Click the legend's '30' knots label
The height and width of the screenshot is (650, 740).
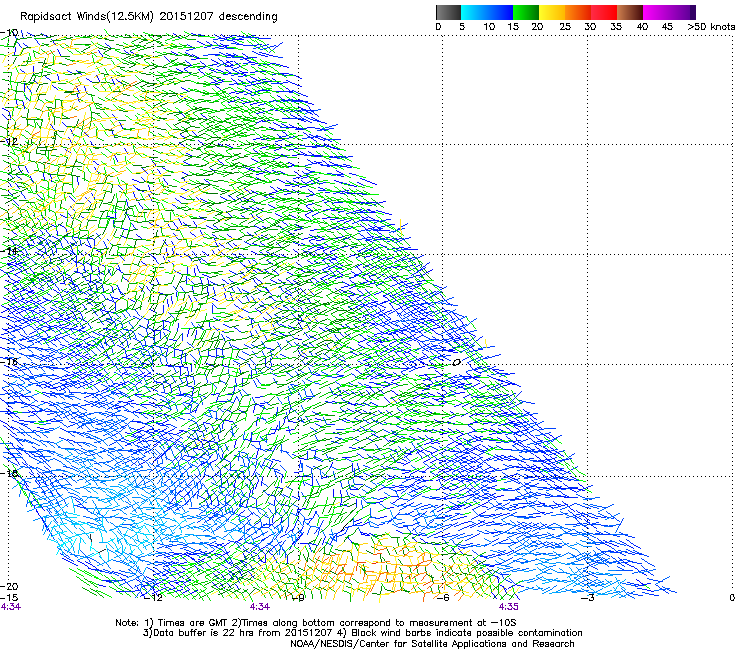tap(590, 27)
